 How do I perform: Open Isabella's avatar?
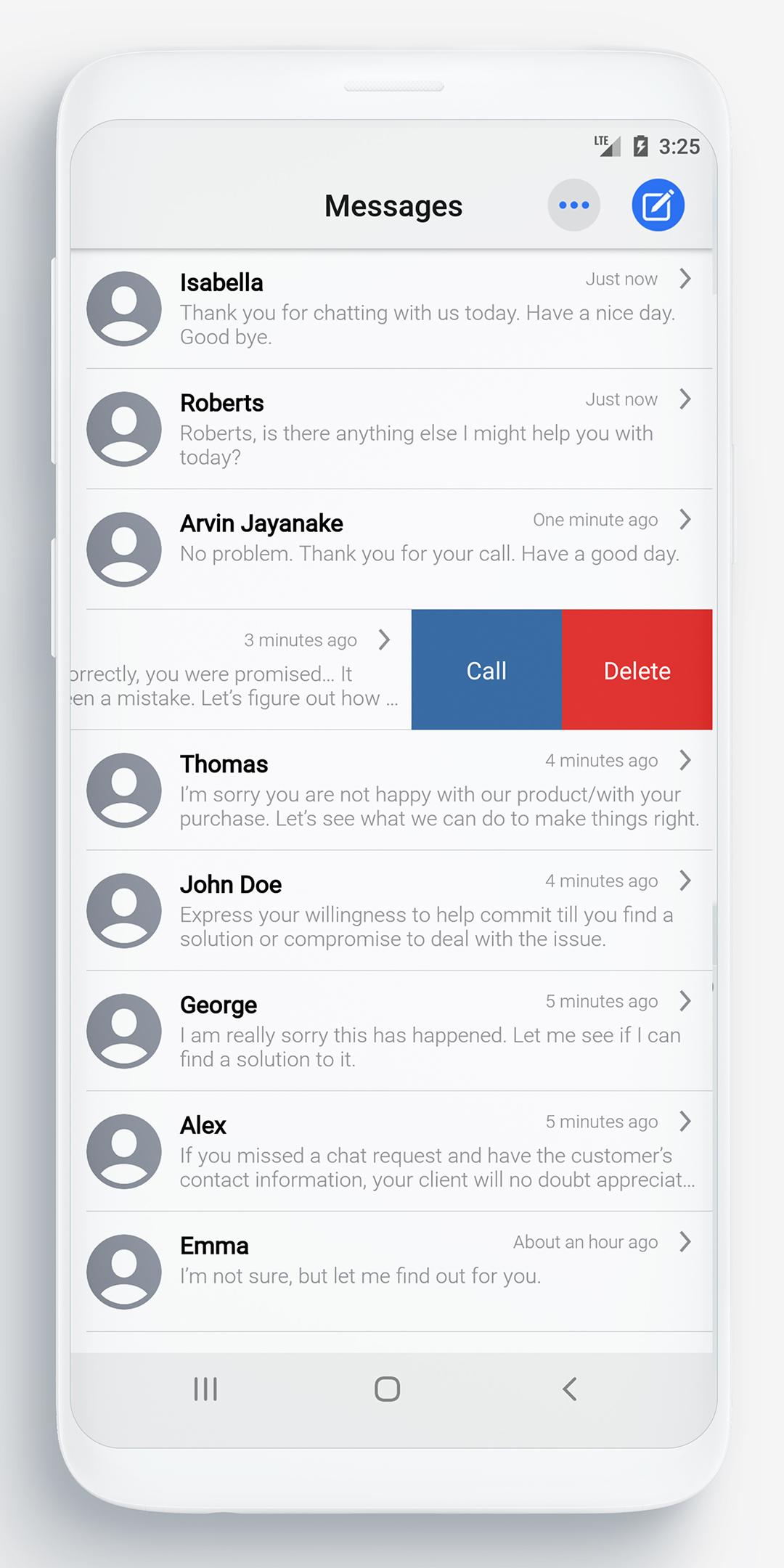point(124,309)
